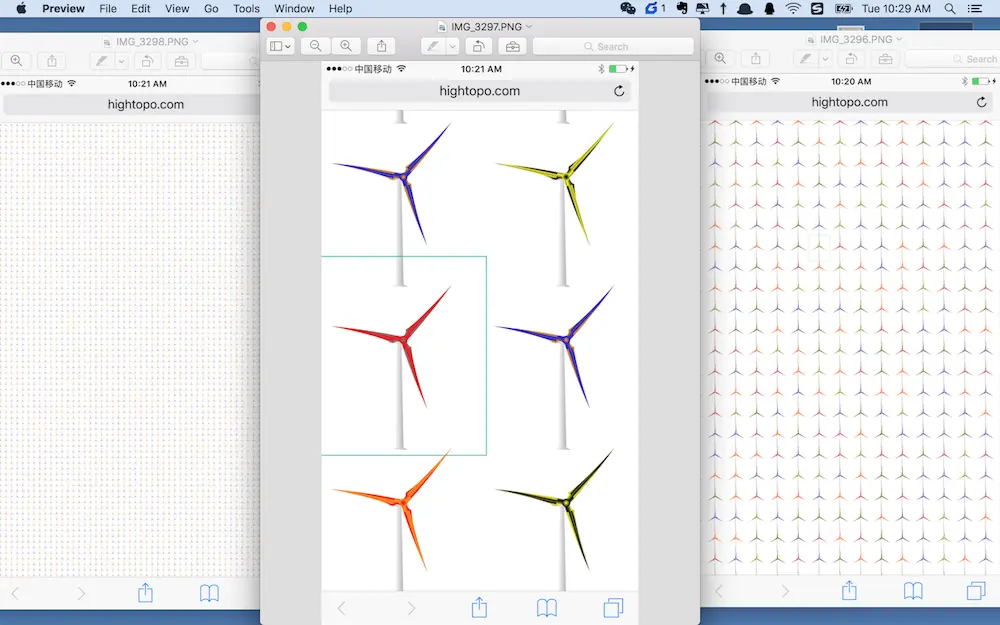Click the bookmarks book icon in IMG_3296.PNG

coord(913,591)
